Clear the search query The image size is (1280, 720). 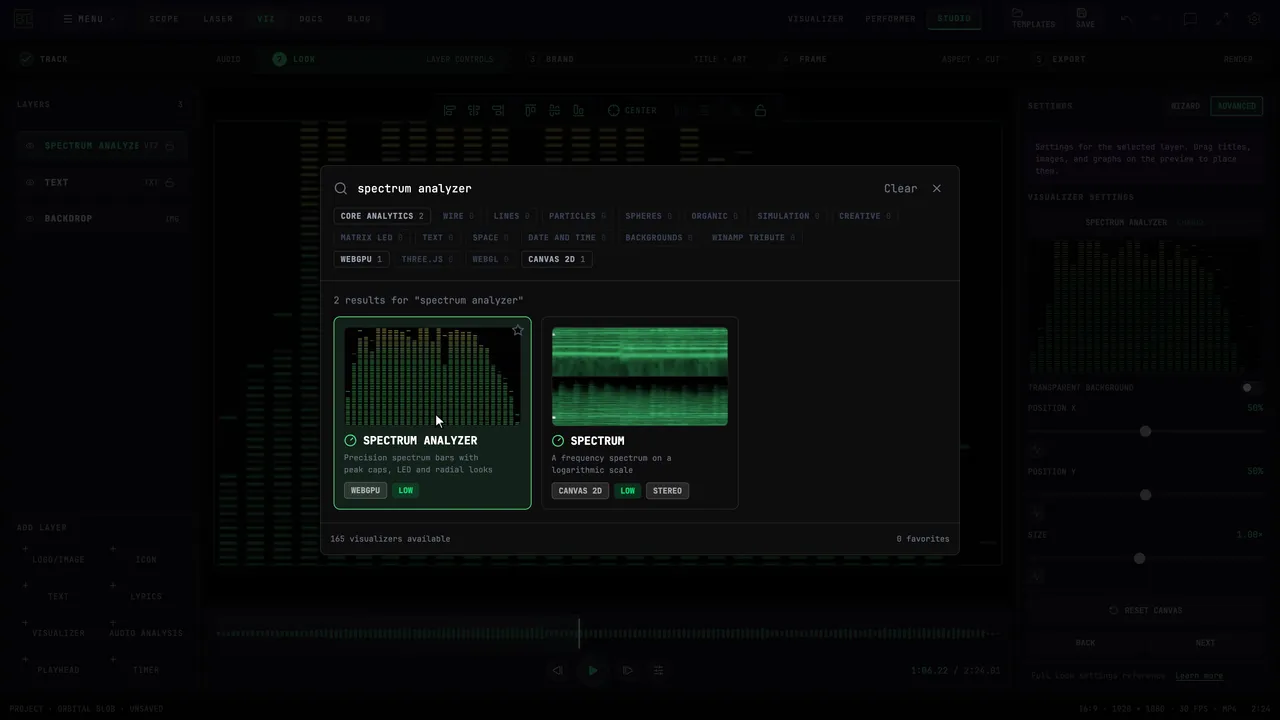tap(900, 188)
